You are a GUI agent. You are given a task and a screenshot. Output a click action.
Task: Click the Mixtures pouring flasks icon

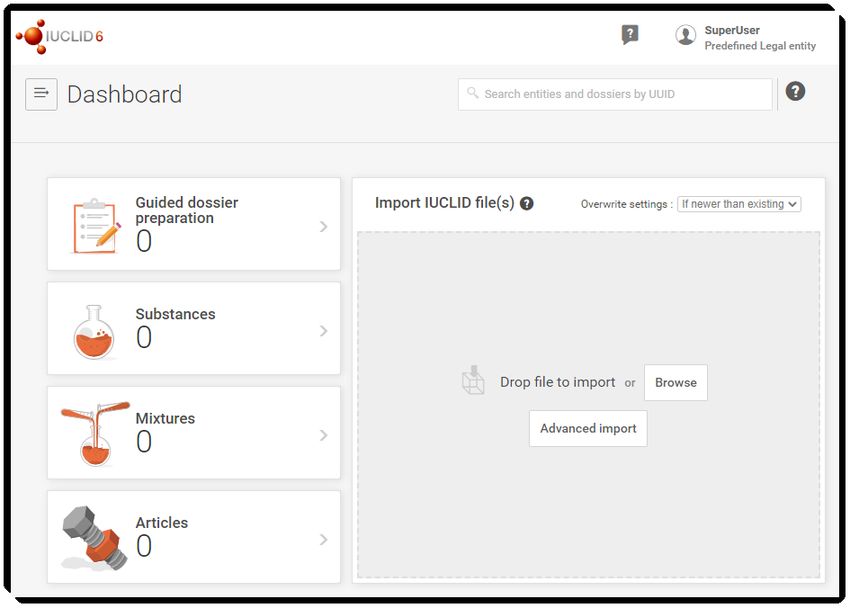(x=95, y=434)
